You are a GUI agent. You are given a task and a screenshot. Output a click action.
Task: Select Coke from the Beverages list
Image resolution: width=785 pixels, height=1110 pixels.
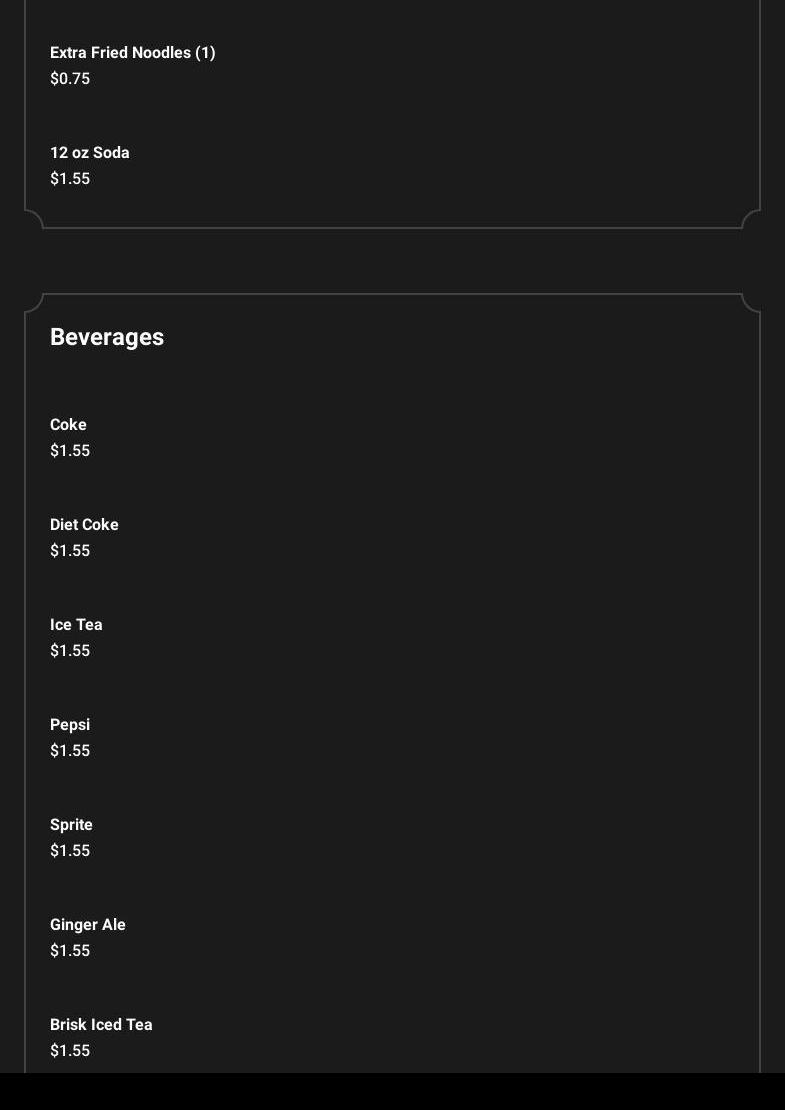pyautogui.click(x=68, y=425)
